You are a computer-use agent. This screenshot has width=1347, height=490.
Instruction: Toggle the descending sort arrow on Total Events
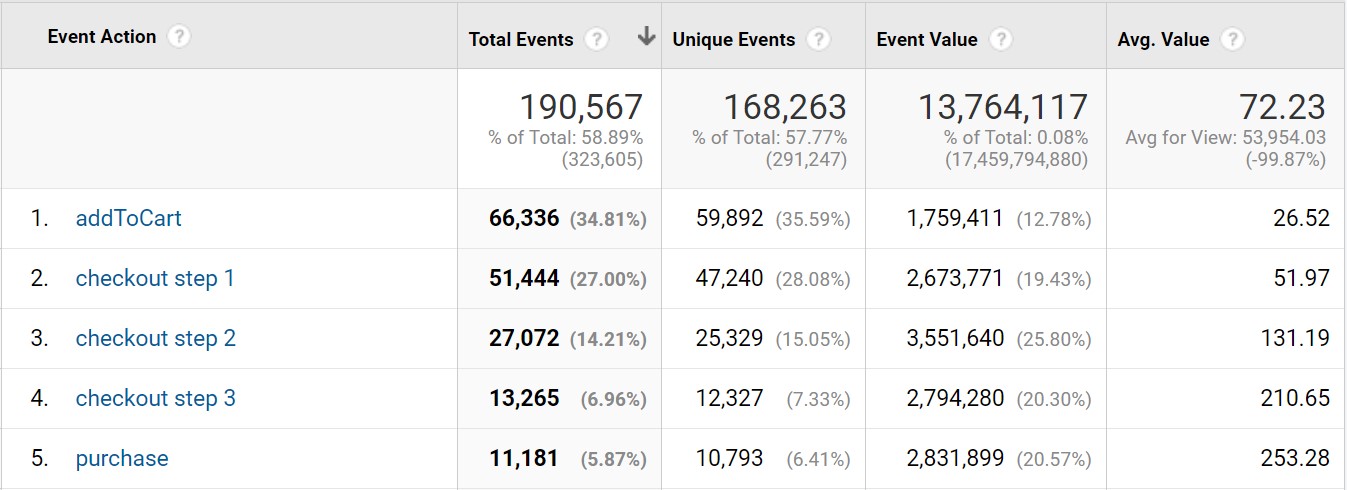coord(646,37)
